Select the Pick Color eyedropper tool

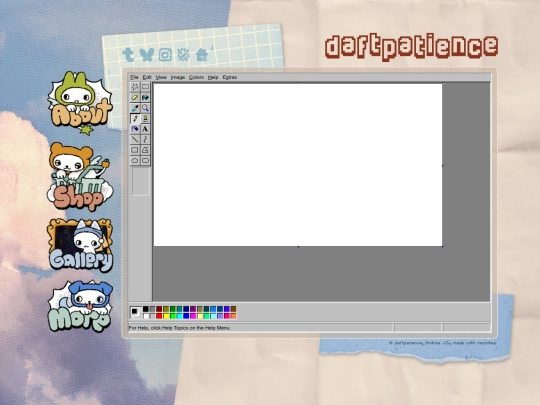click(135, 108)
